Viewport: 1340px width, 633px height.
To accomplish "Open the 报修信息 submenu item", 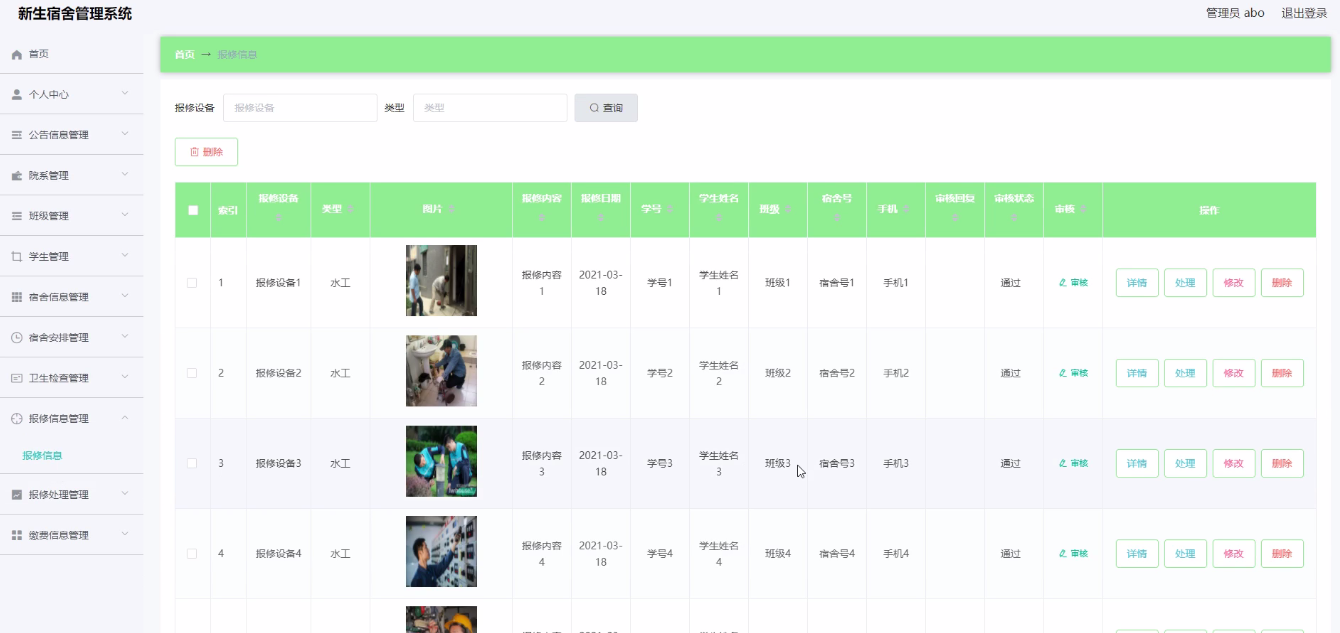I will click(x=42, y=455).
